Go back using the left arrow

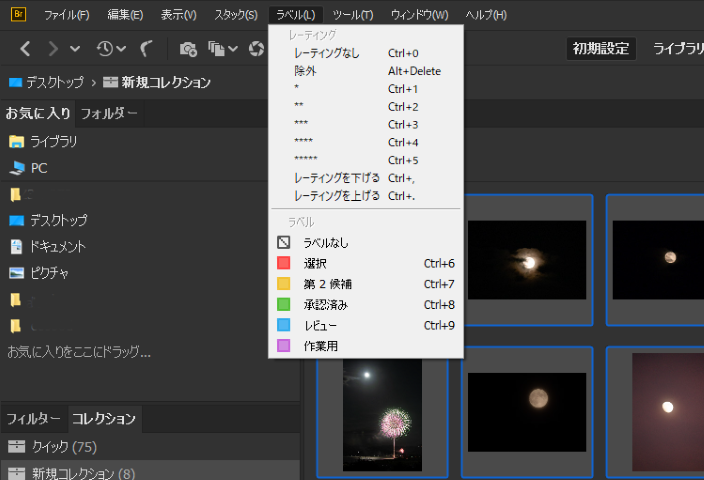point(25,48)
